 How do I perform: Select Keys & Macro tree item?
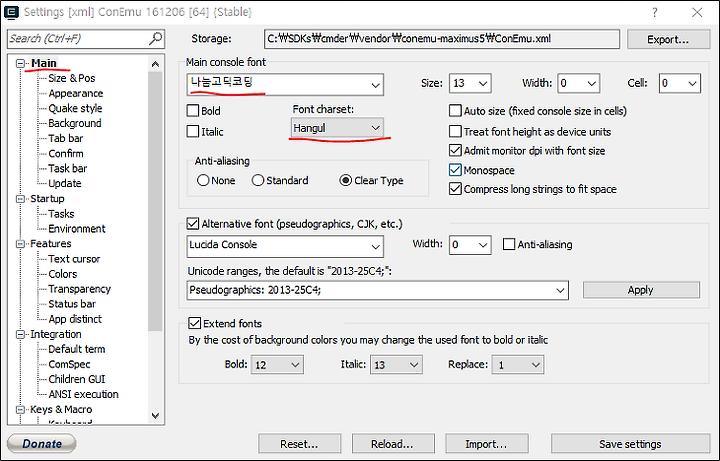61,410
